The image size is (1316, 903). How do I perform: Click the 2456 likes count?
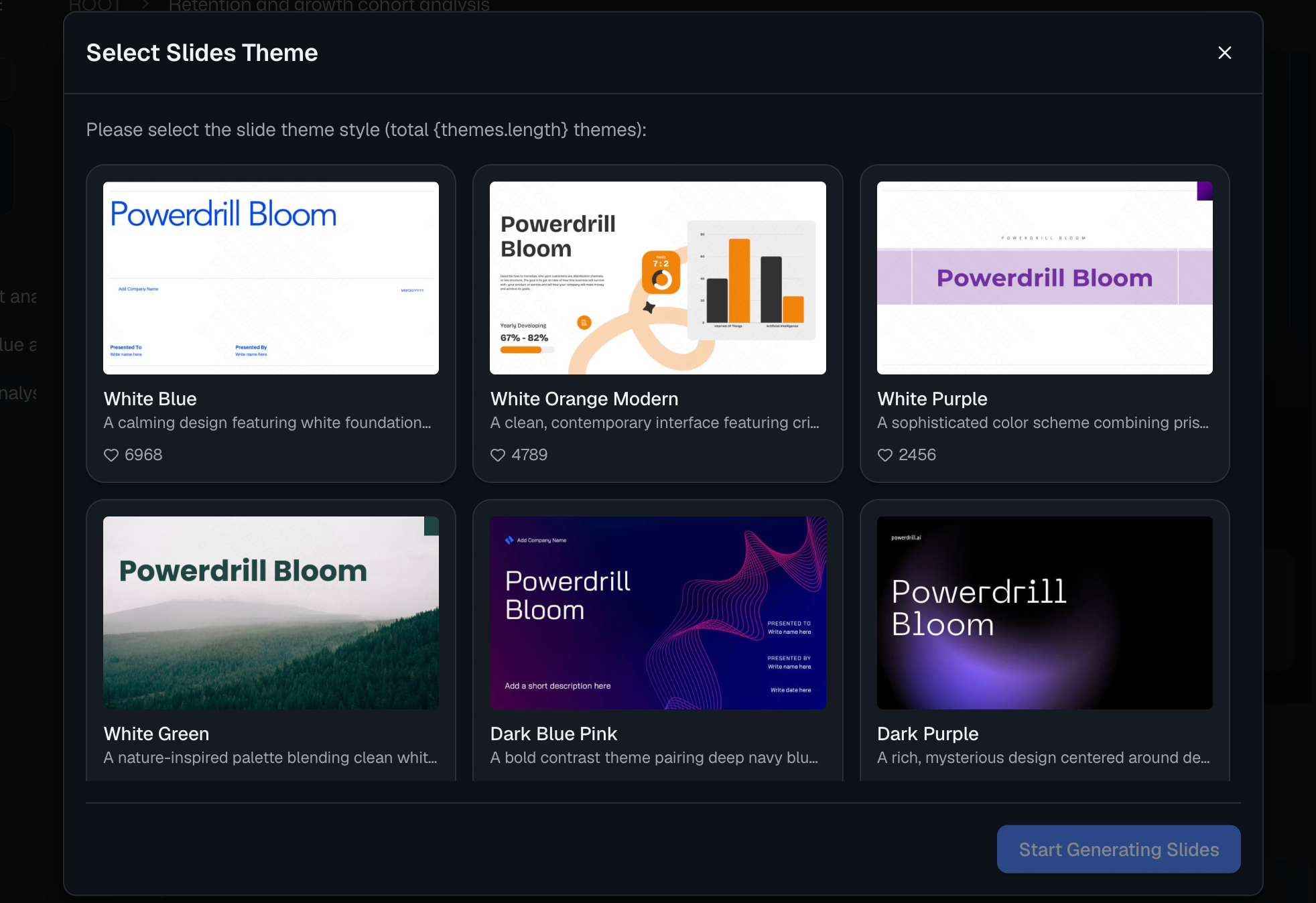pos(917,455)
